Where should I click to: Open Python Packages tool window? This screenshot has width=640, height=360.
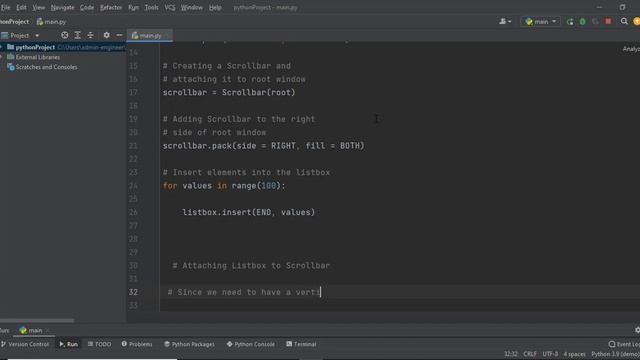click(189, 344)
